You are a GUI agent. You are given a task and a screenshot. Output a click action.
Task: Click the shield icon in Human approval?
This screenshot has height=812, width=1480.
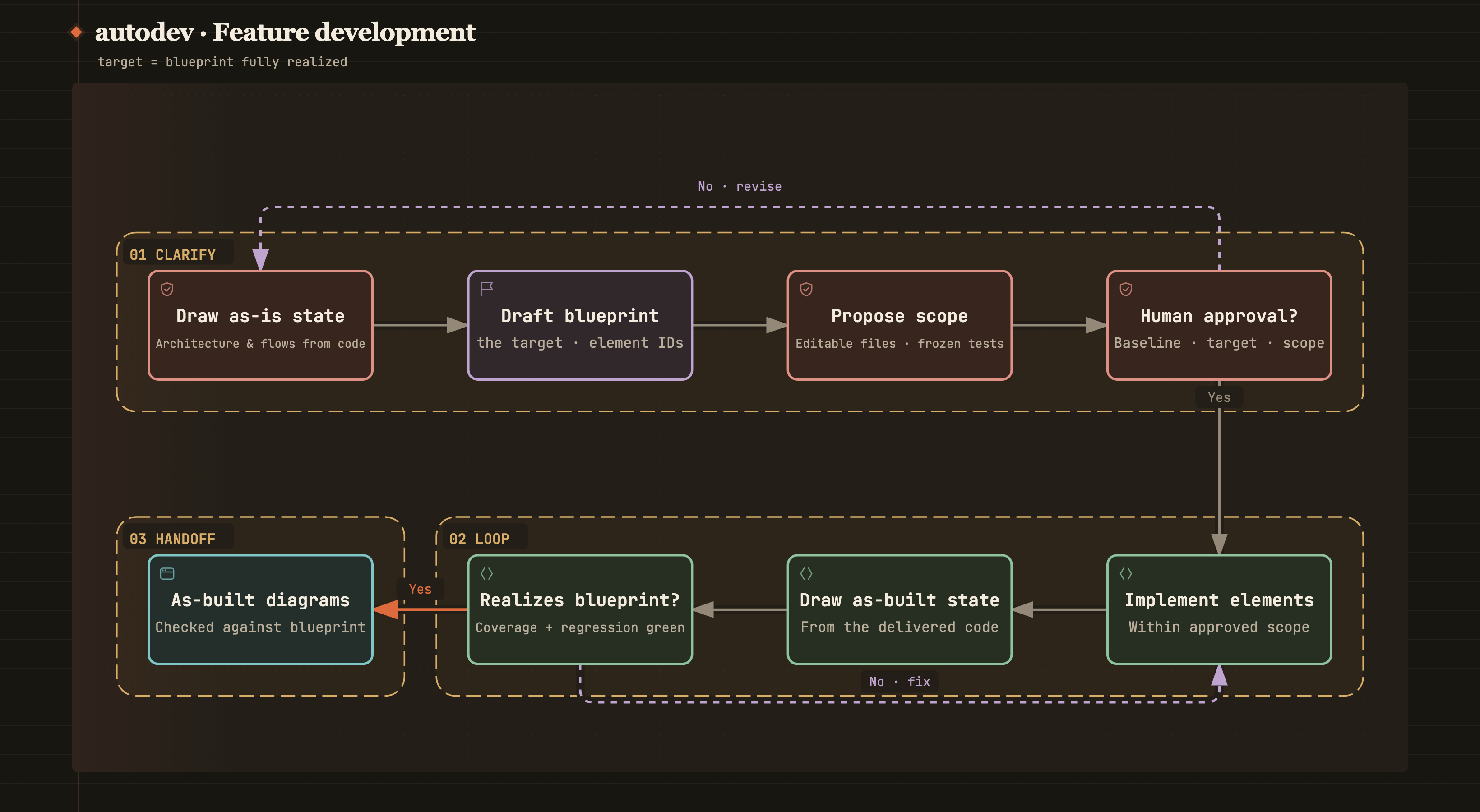[1125, 289]
